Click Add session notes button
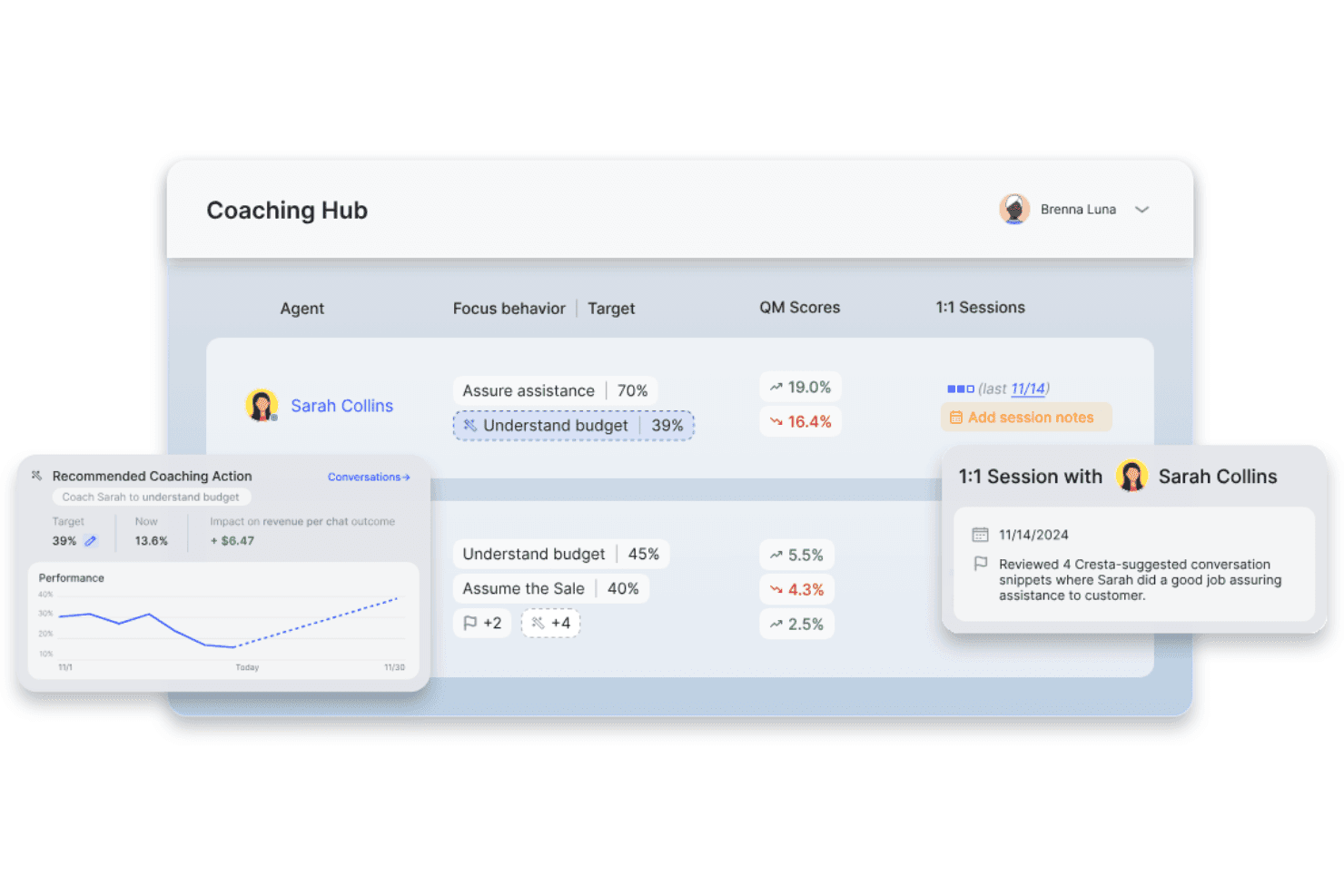Image resolution: width=1344 pixels, height=896 pixels. point(1026,418)
